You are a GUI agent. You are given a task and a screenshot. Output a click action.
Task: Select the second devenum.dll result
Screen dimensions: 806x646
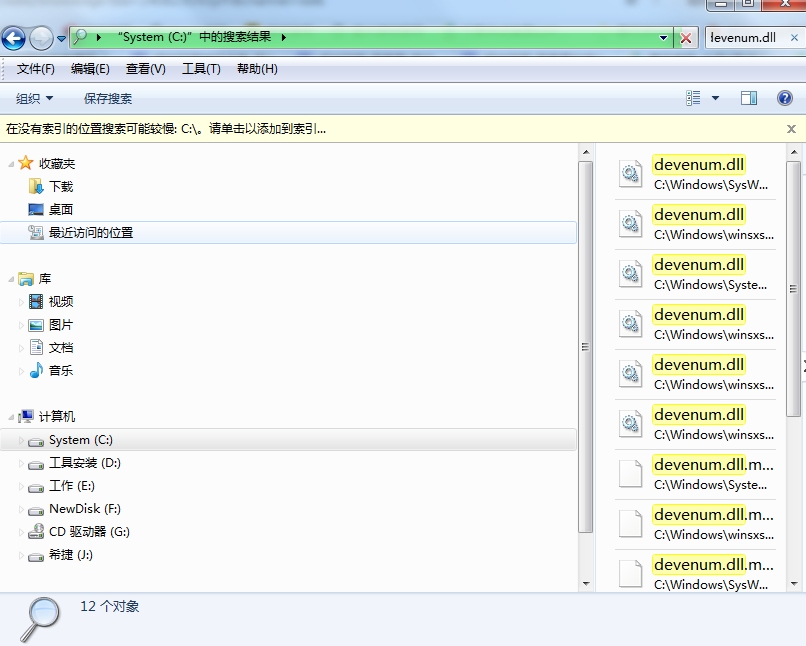pyautogui.click(x=695, y=224)
